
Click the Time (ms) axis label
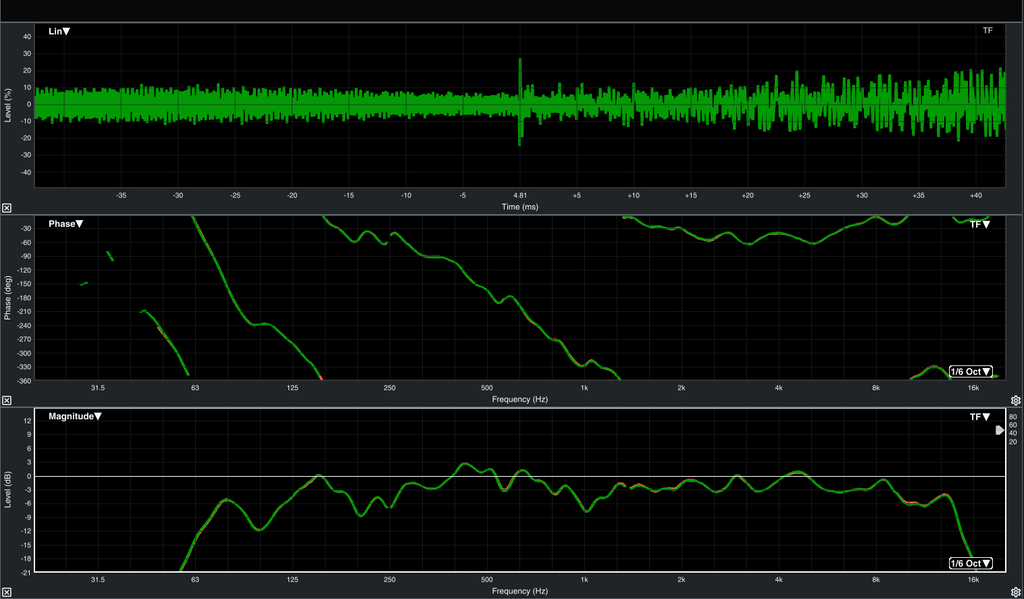pos(519,206)
